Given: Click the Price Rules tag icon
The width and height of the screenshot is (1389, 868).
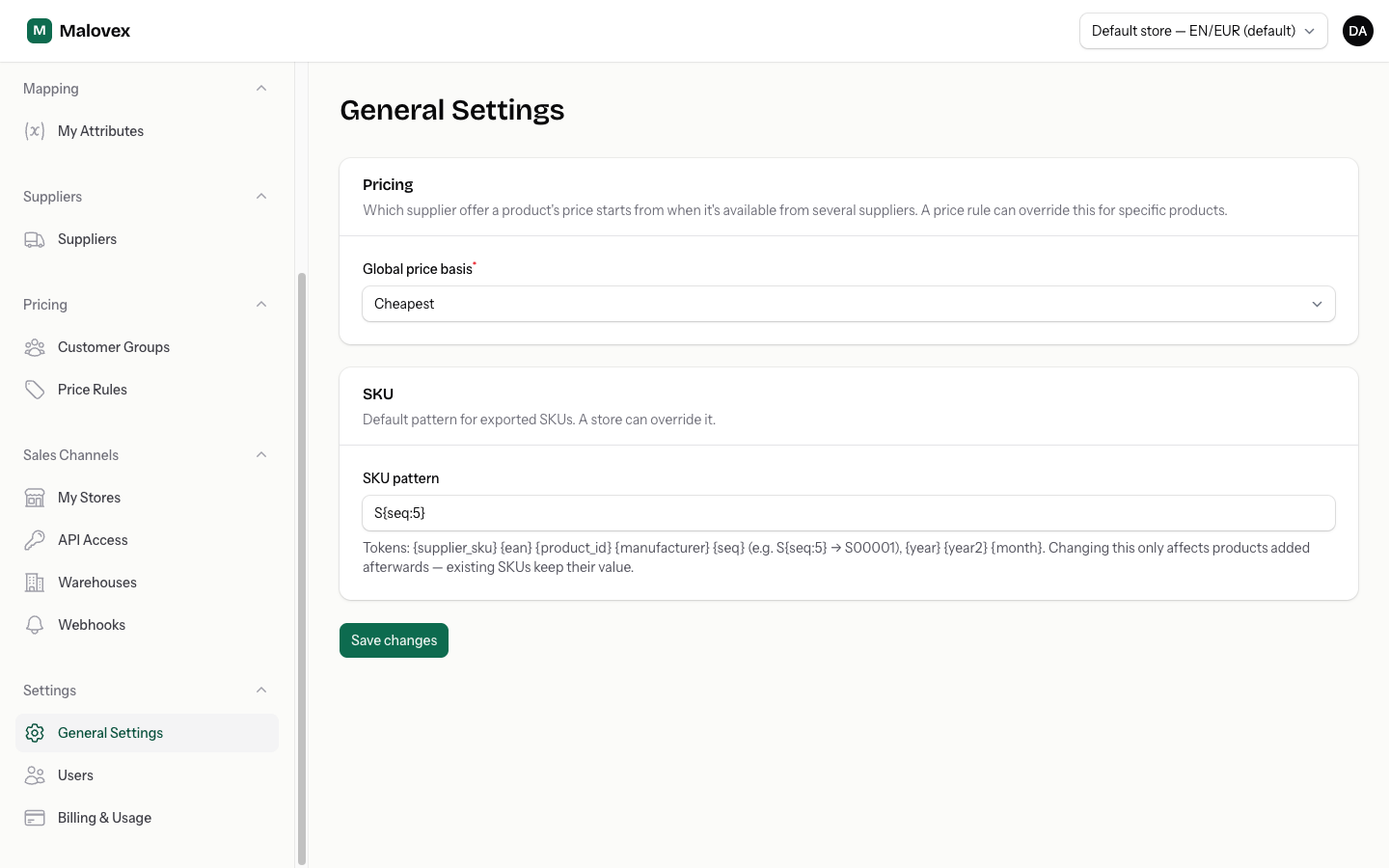Looking at the screenshot, I should pos(35,390).
